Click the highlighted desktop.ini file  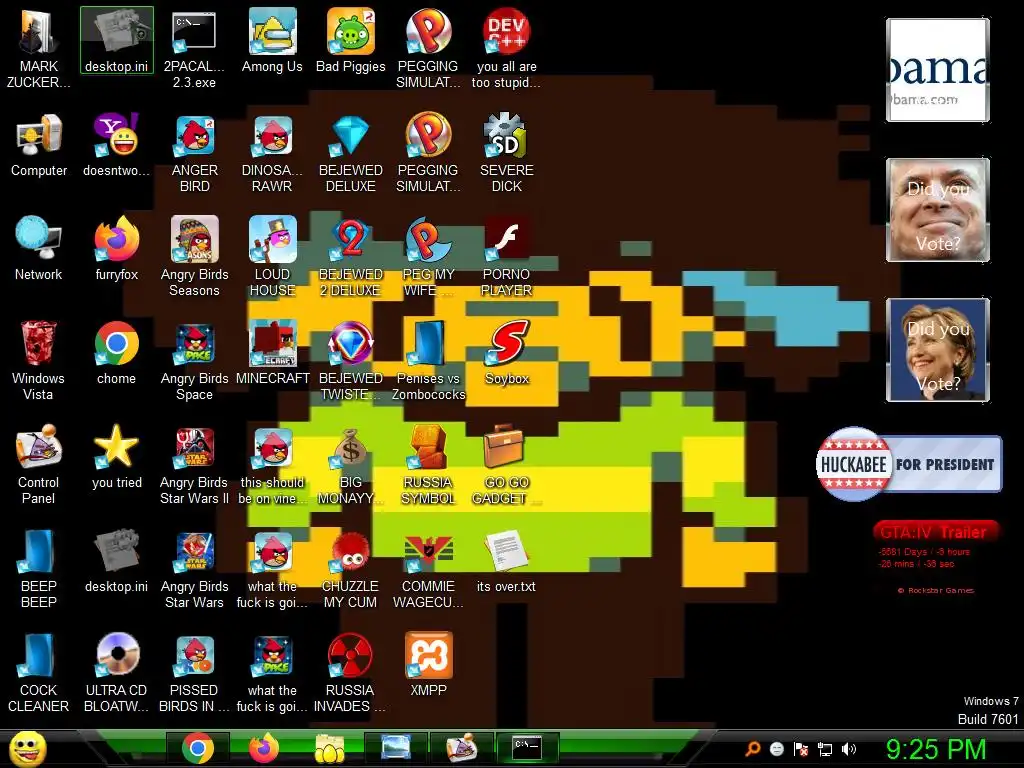click(x=117, y=40)
